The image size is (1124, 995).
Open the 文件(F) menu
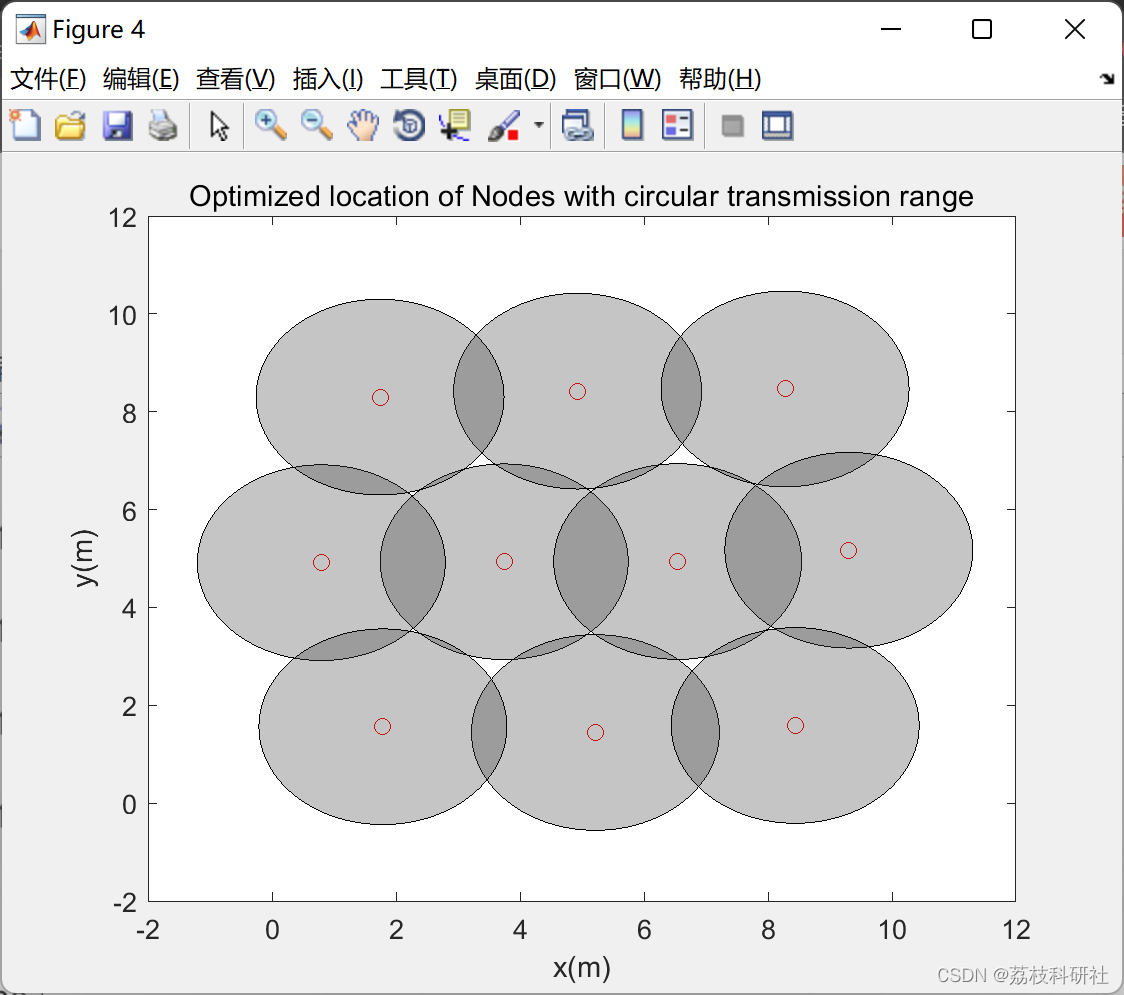click(48, 79)
